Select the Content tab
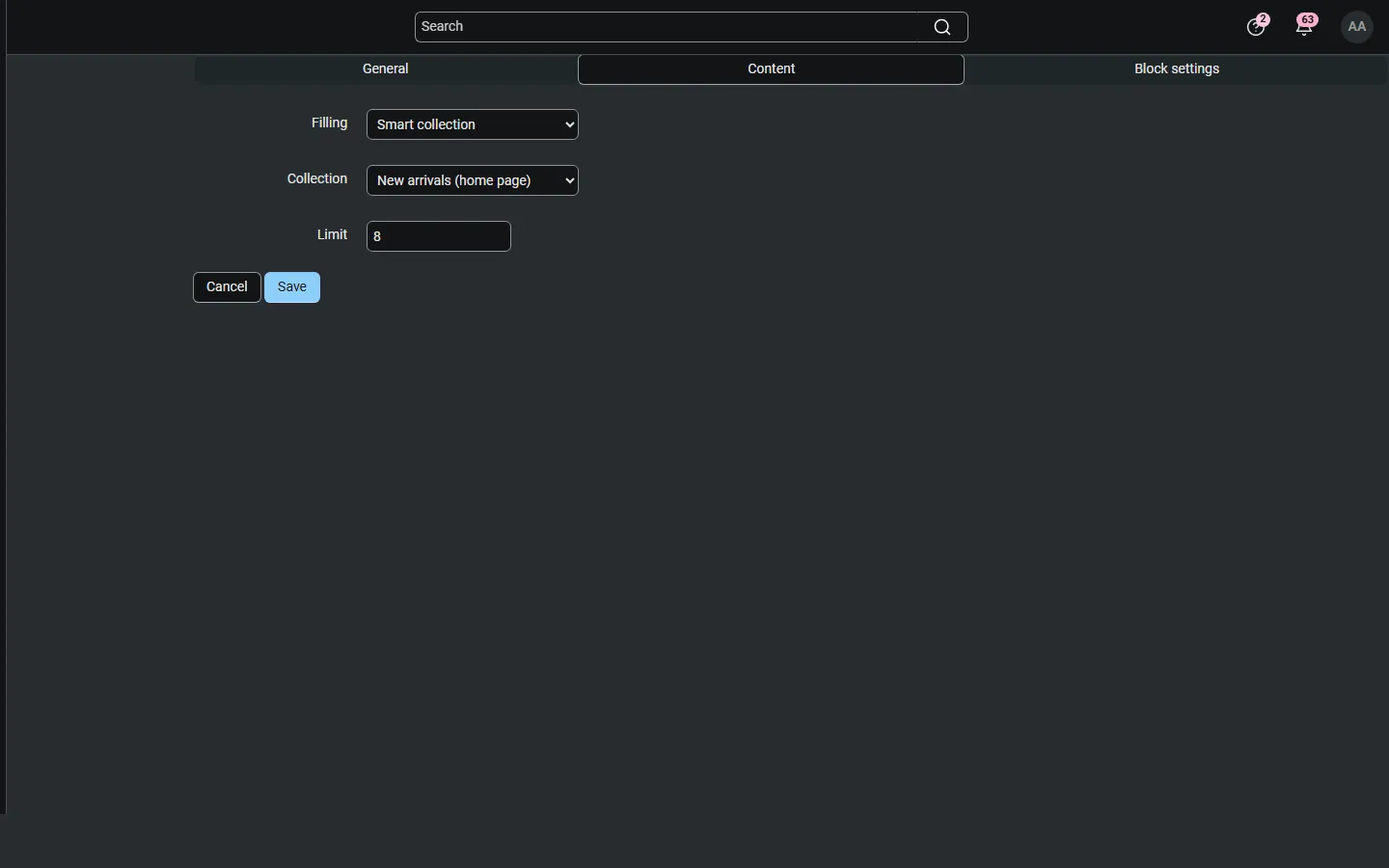The height and width of the screenshot is (868, 1389). click(772, 69)
